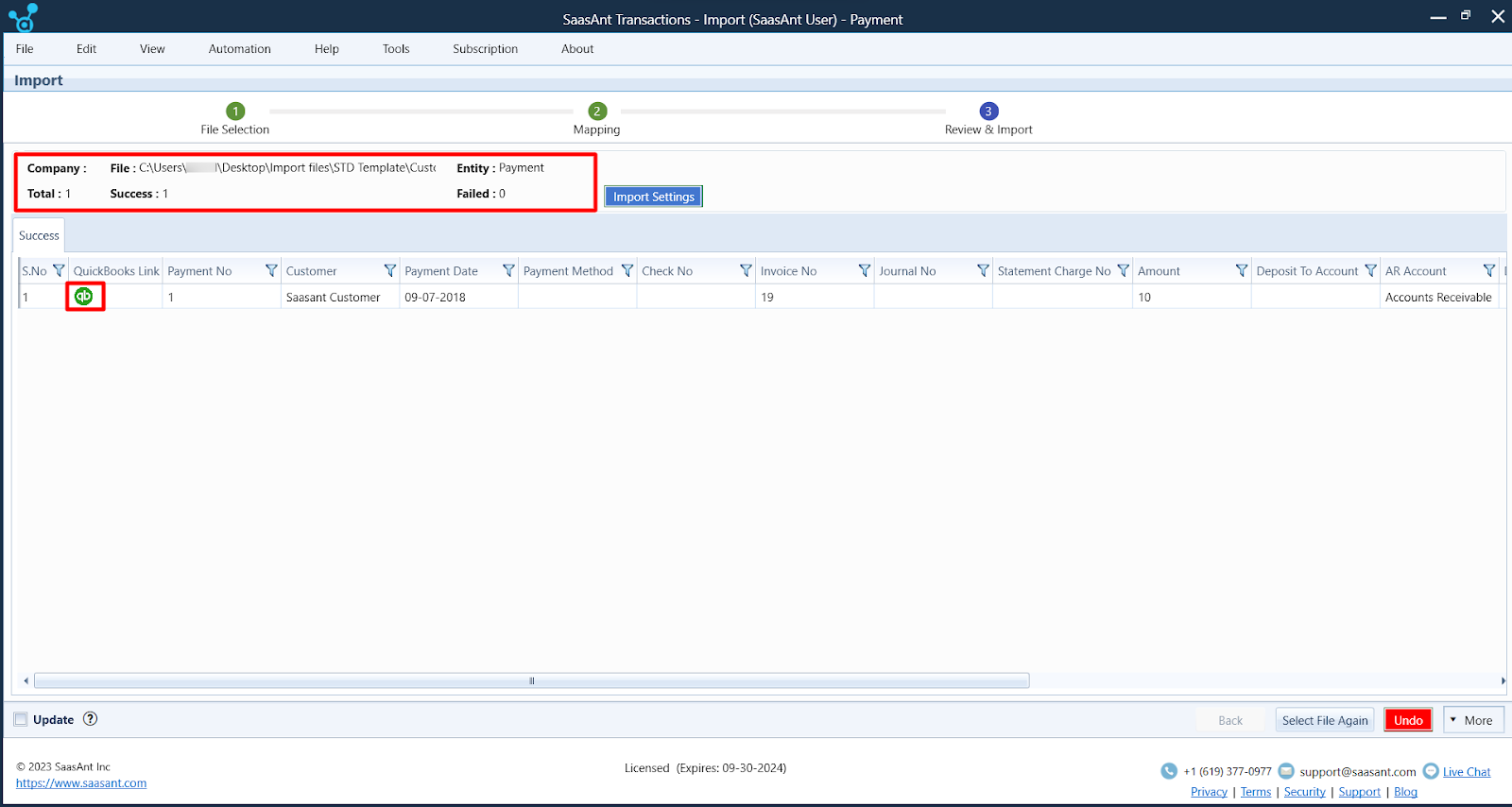Click the phone icon next to support number

pyautogui.click(x=1169, y=771)
